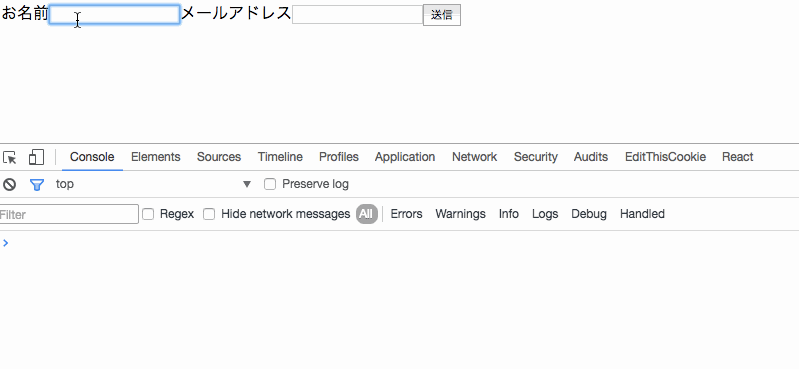Viewport: 799px width, 369px height.
Task: Check Hide network messages
Action: coord(209,214)
